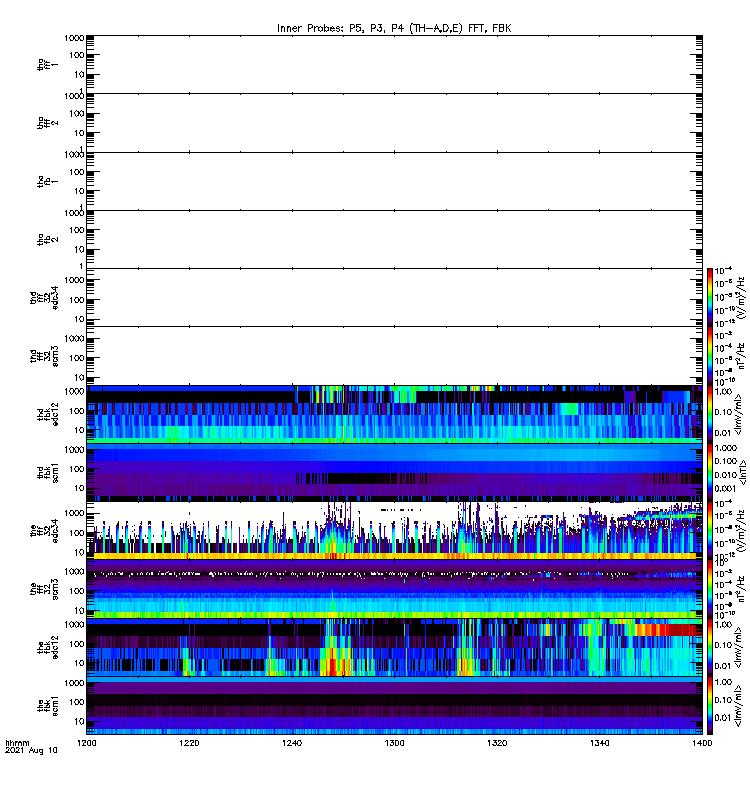Click the color bar beside the the fff edc34 panel
The image size is (750, 800).
pos(710,531)
